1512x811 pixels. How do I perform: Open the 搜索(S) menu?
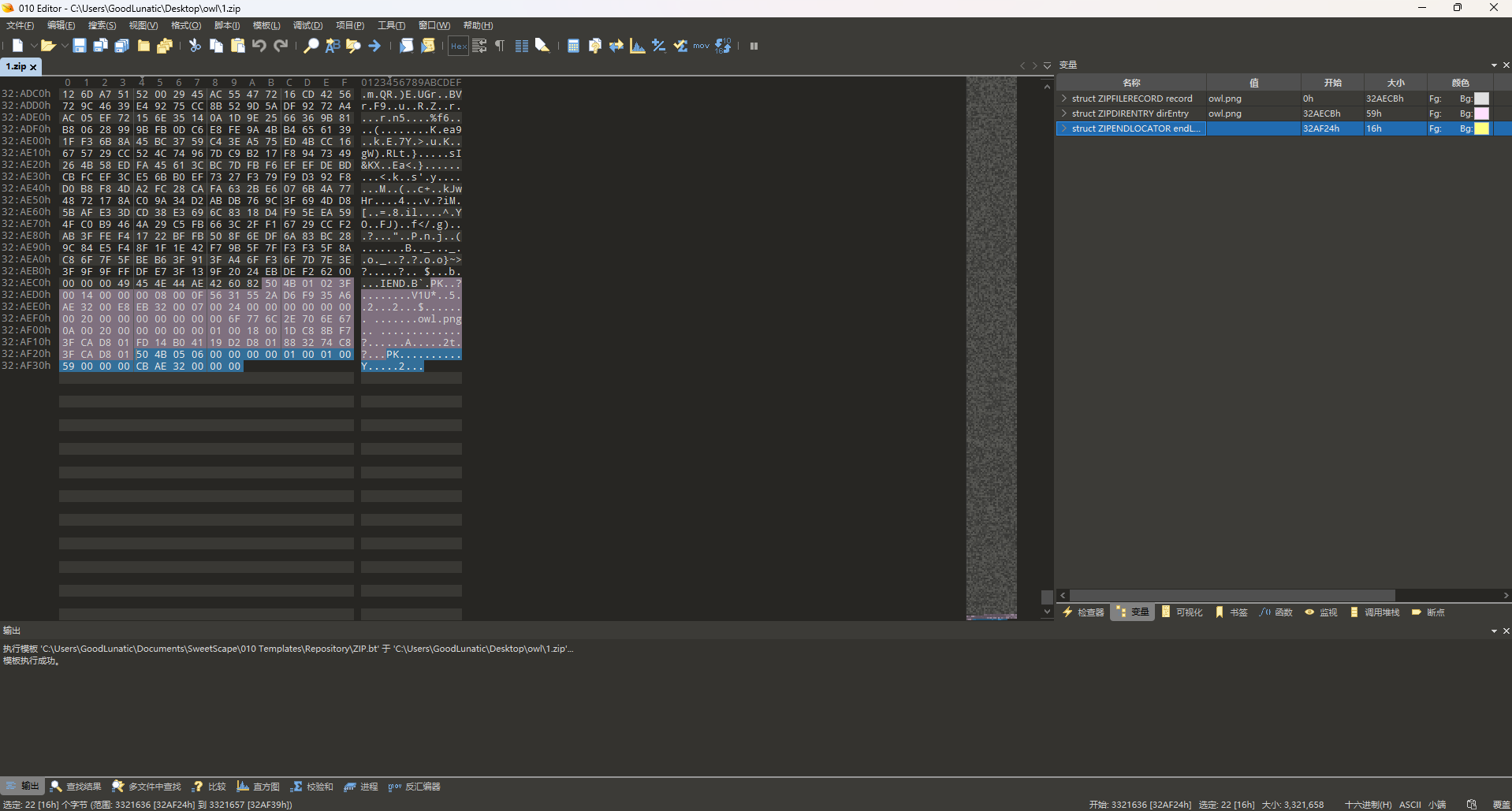tap(102, 25)
